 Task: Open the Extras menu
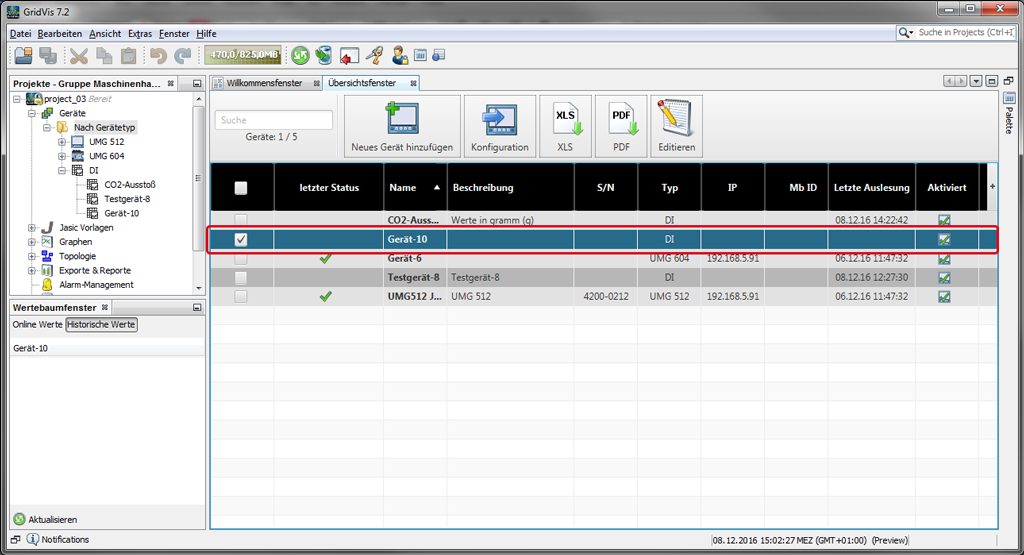140,33
